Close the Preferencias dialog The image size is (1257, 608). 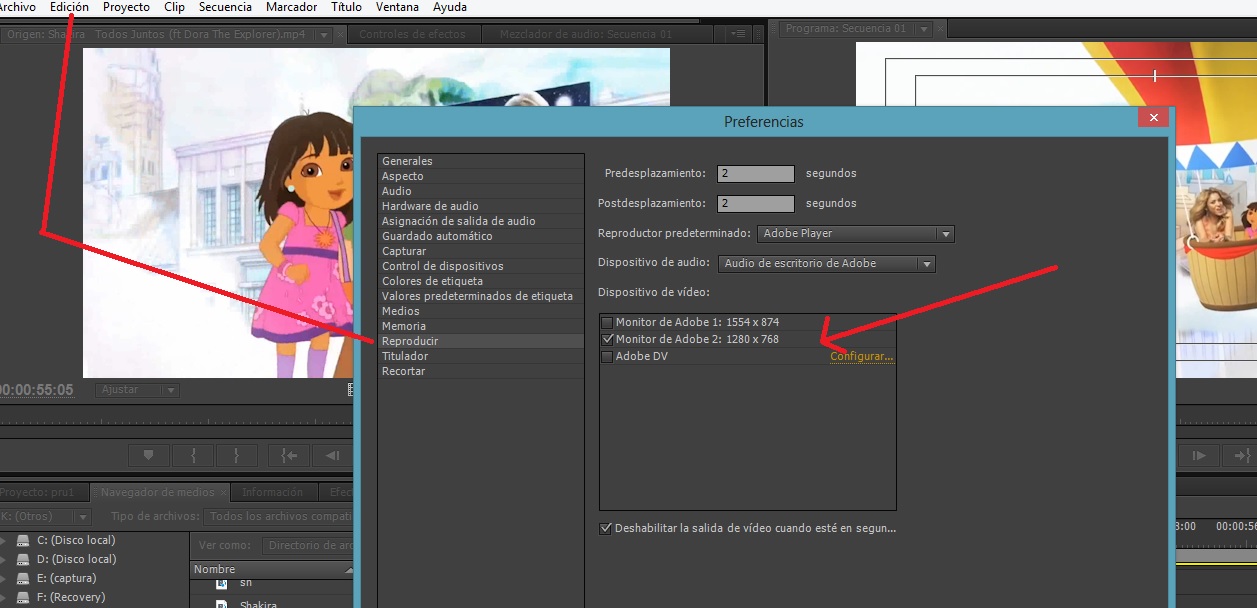pyautogui.click(x=1153, y=118)
